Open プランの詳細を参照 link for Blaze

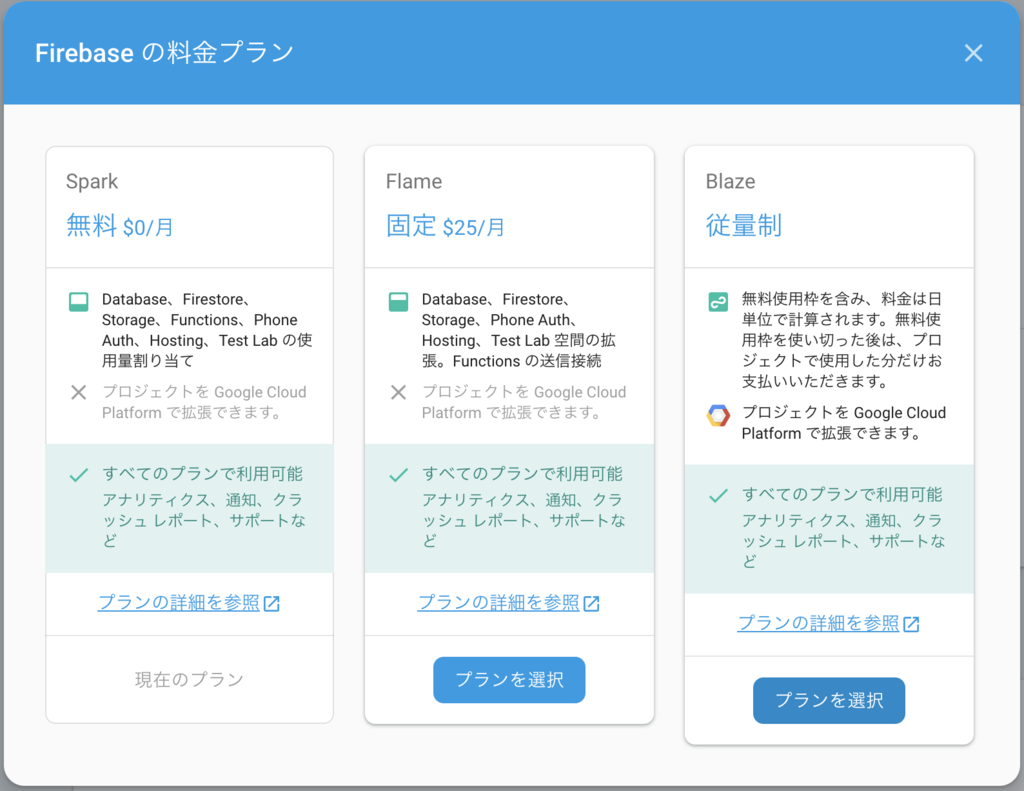click(818, 623)
